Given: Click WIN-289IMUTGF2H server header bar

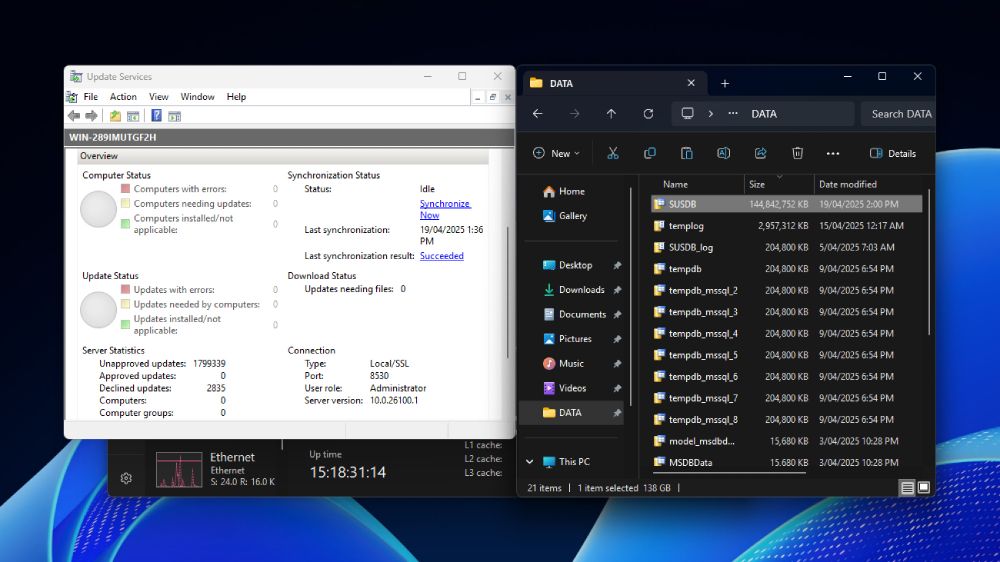Looking at the screenshot, I should click(x=290, y=137).
